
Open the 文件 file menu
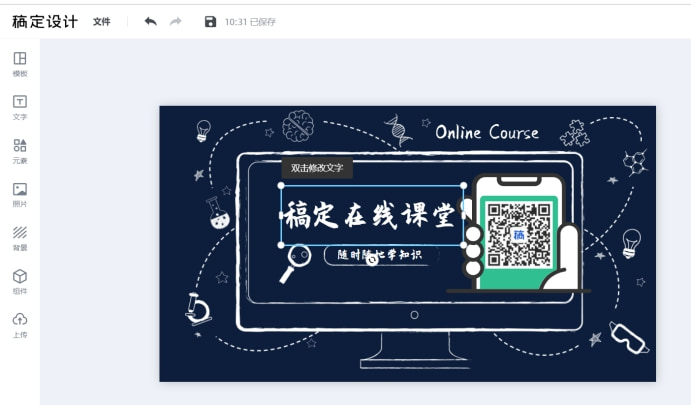101,22
